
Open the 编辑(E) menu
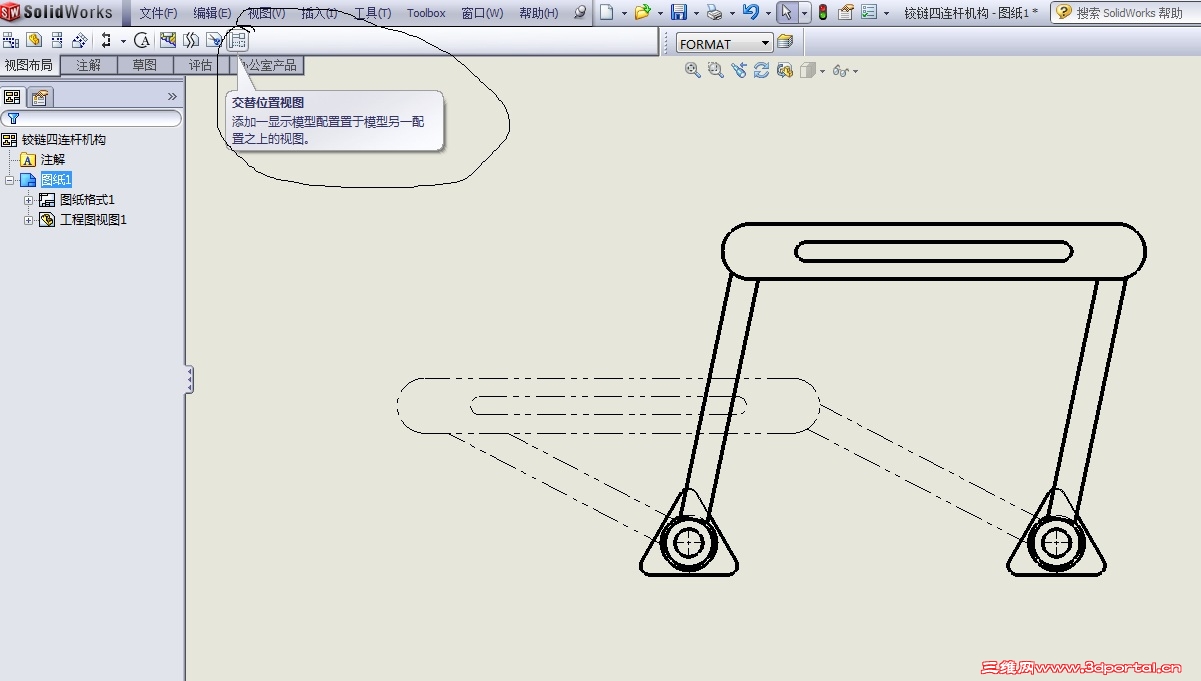click(212, 13)
